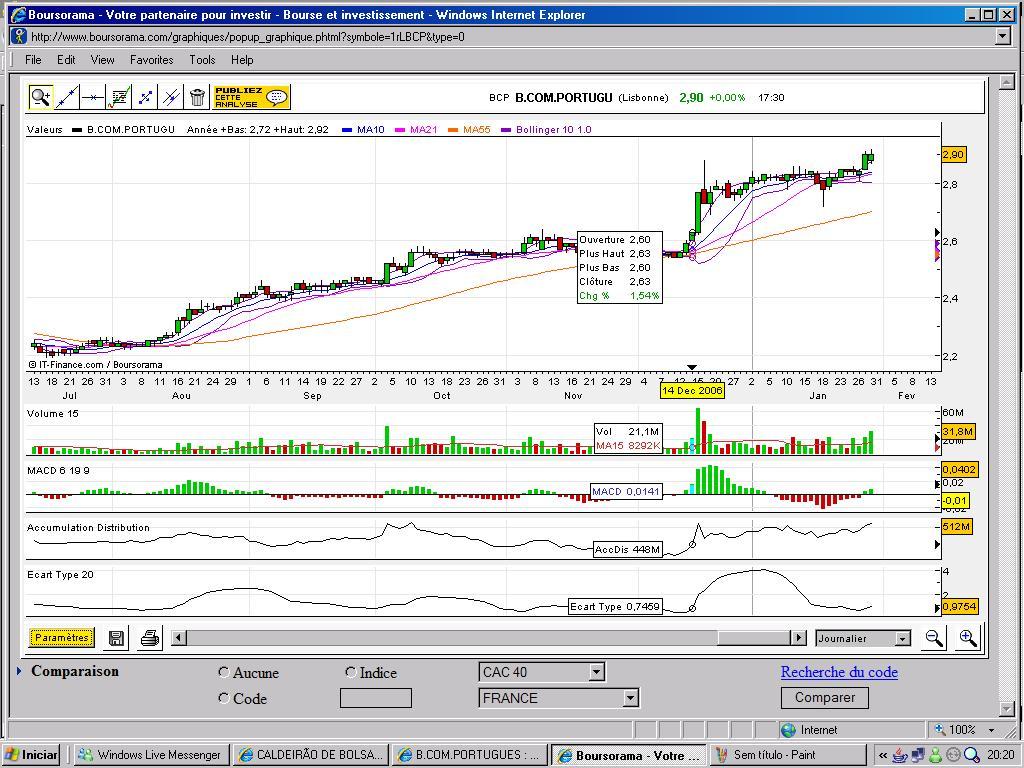
Task: Expand the Comparaison section arrow
Action: tap(20, 671)
